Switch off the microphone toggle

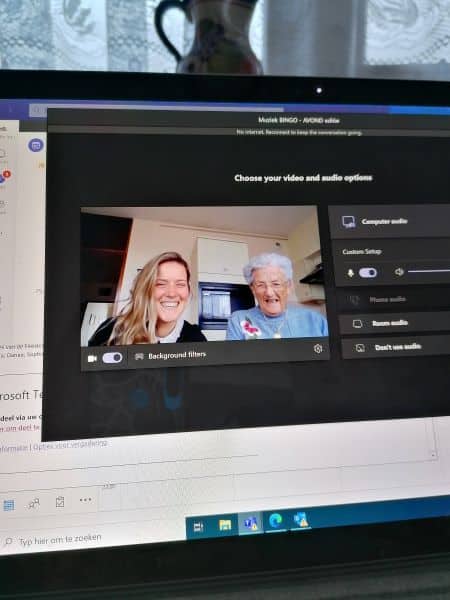click(368, 272)
